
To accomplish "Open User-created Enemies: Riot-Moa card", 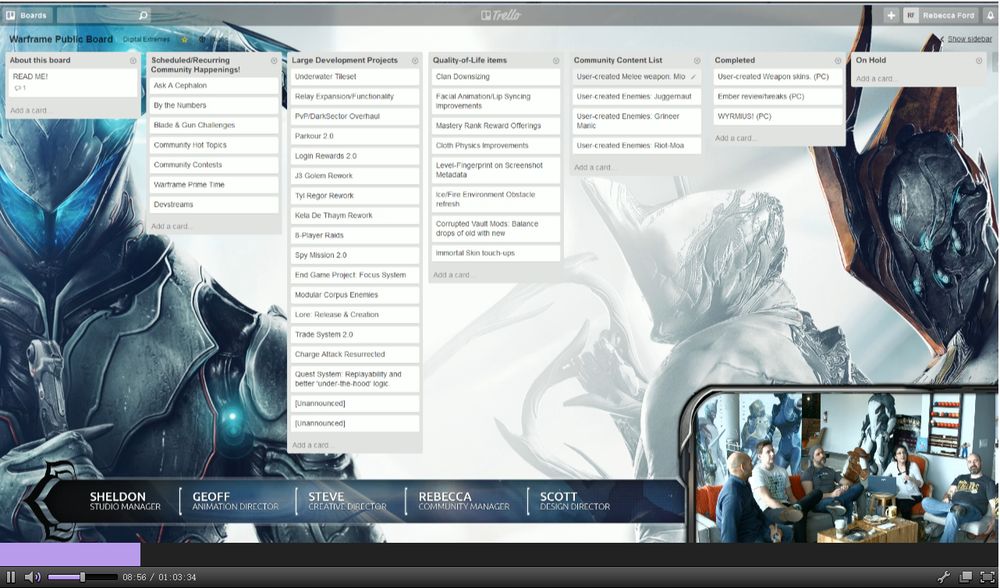I will 637,145.
